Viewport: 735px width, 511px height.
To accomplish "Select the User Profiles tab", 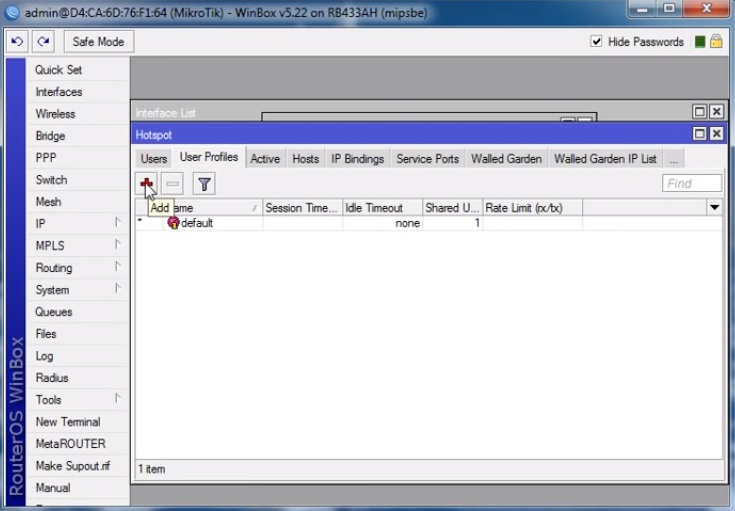I will 209,157.
